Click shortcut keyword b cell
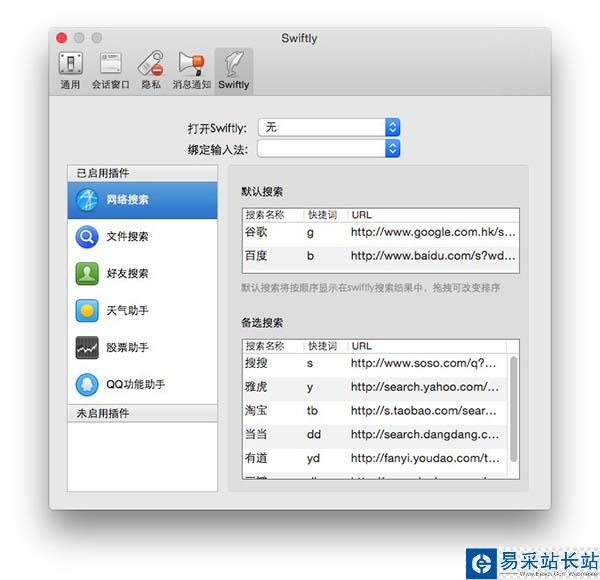Image resolution: width=600 pixels, height=580 pixels. [x=310, y=256]
